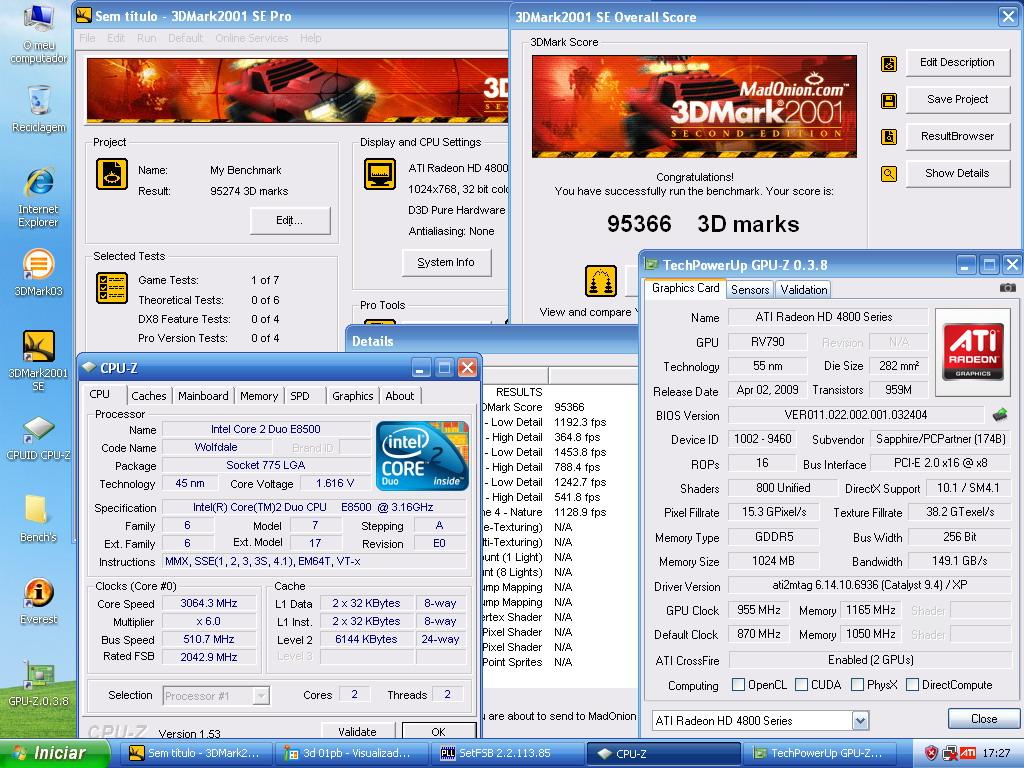Click the Project icon in 3DMark2001 window
The height and width of the screenshot is (768, 1024).
(112, 174)
